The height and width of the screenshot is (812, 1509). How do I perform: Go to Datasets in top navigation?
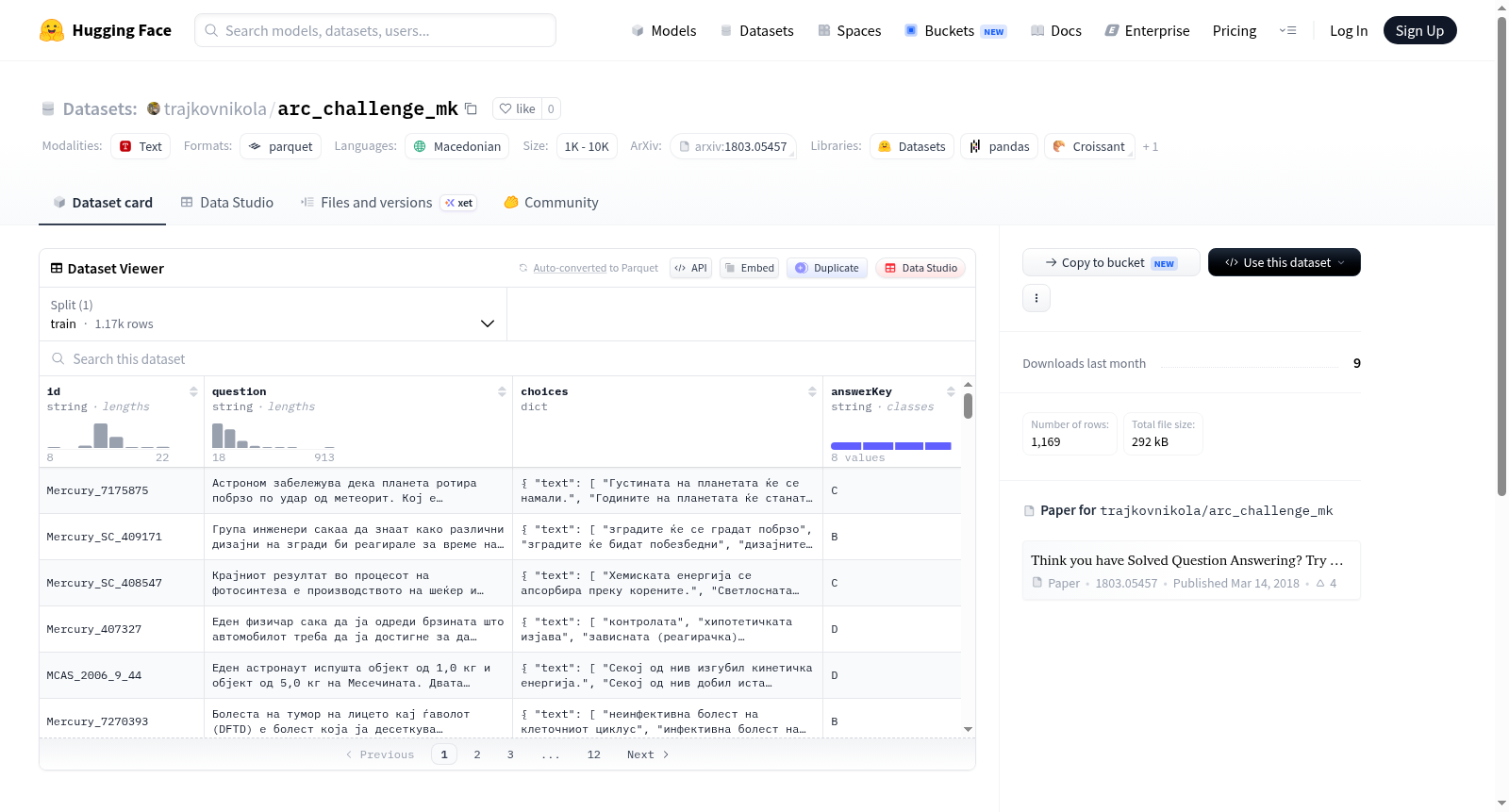(x=756, y=31)
